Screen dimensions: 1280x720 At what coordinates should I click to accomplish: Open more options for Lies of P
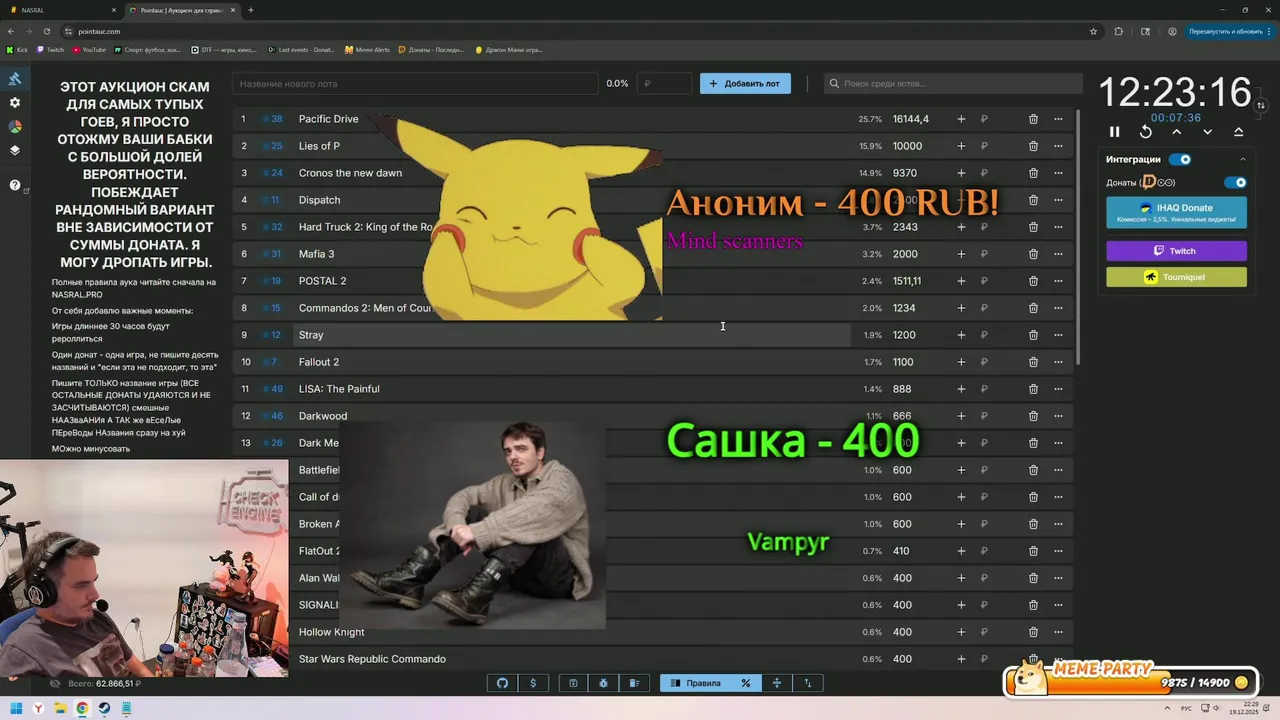click(x=1058, y=146)
